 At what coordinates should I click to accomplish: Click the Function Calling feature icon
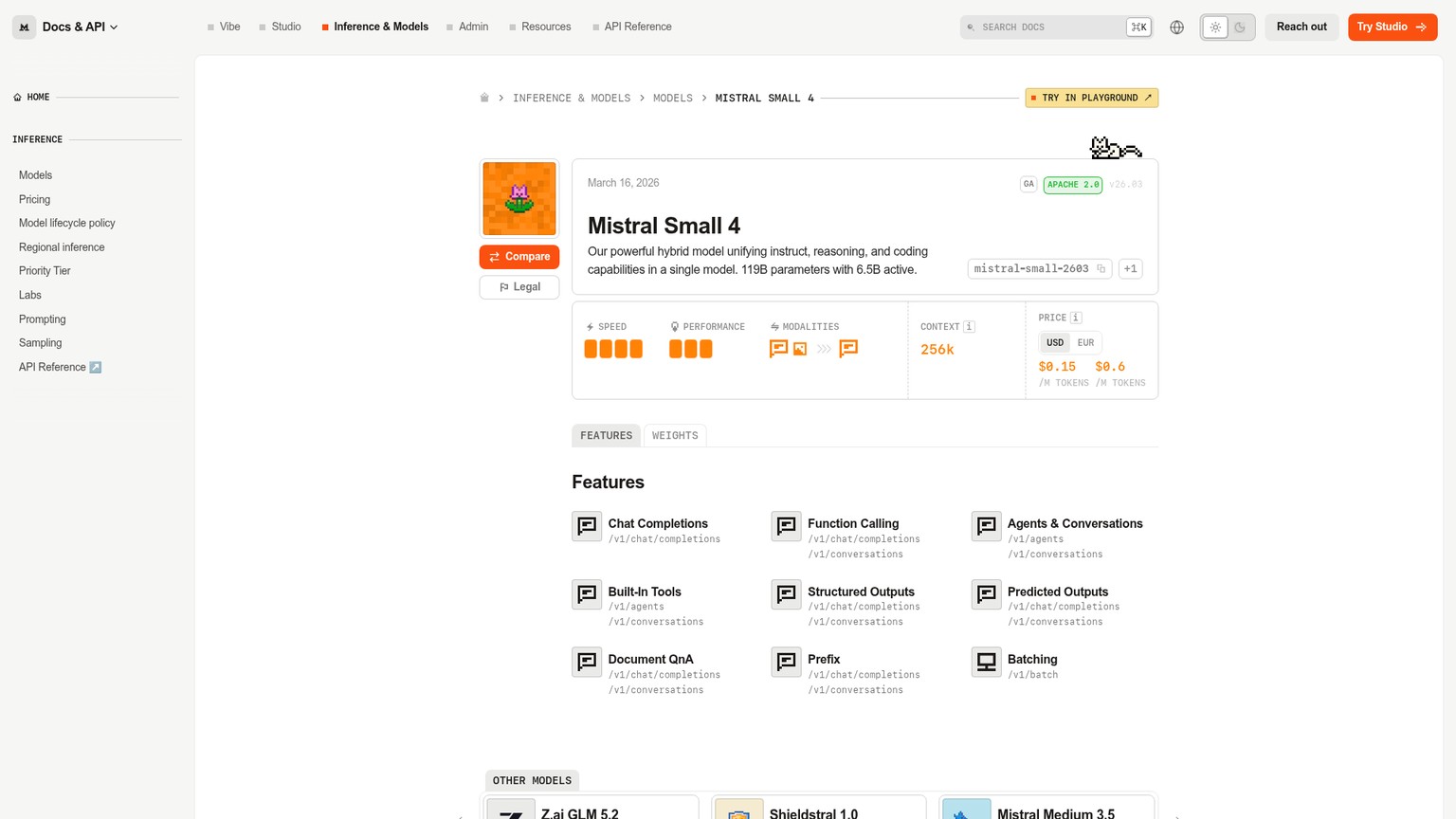click(x=787, y=526)
